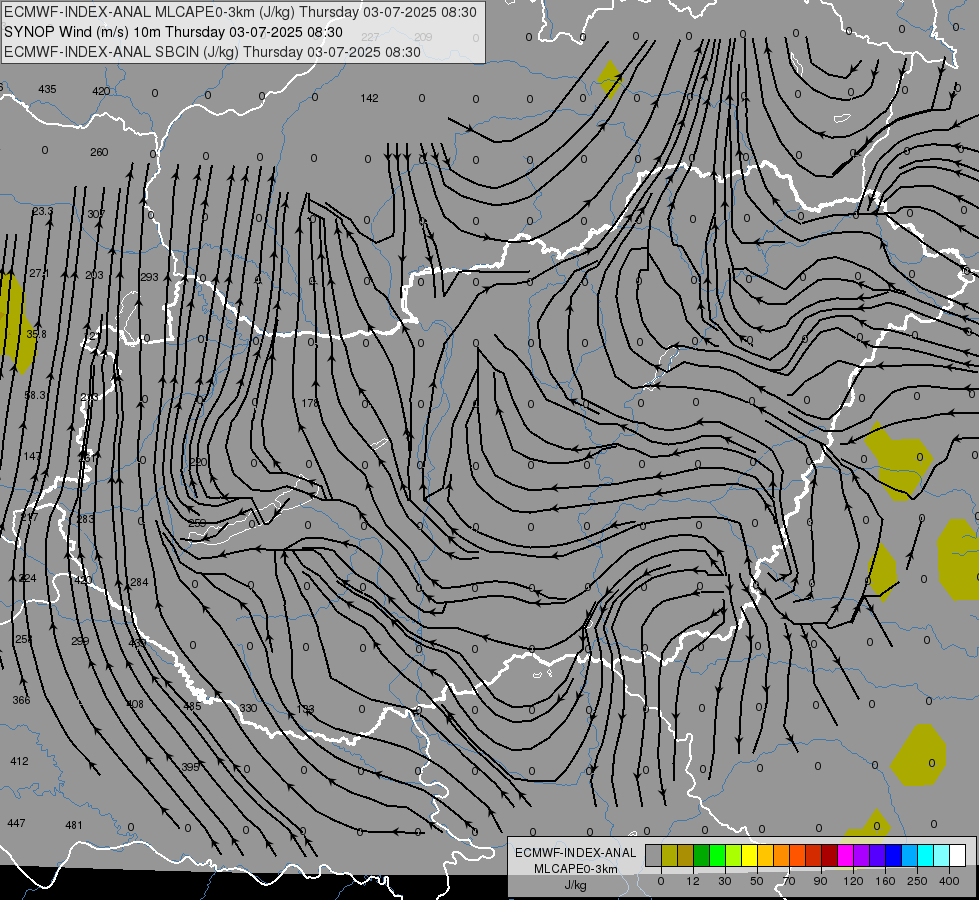
Task: Click the map value 260
Action: [x=99, y=152]
